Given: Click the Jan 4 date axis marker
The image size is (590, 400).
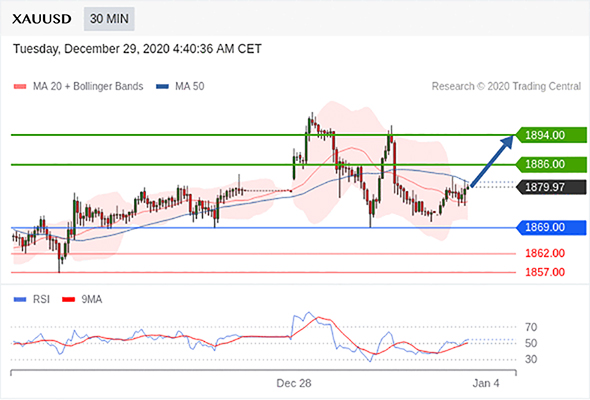Looking at the screenshot, I should point(486,383).
